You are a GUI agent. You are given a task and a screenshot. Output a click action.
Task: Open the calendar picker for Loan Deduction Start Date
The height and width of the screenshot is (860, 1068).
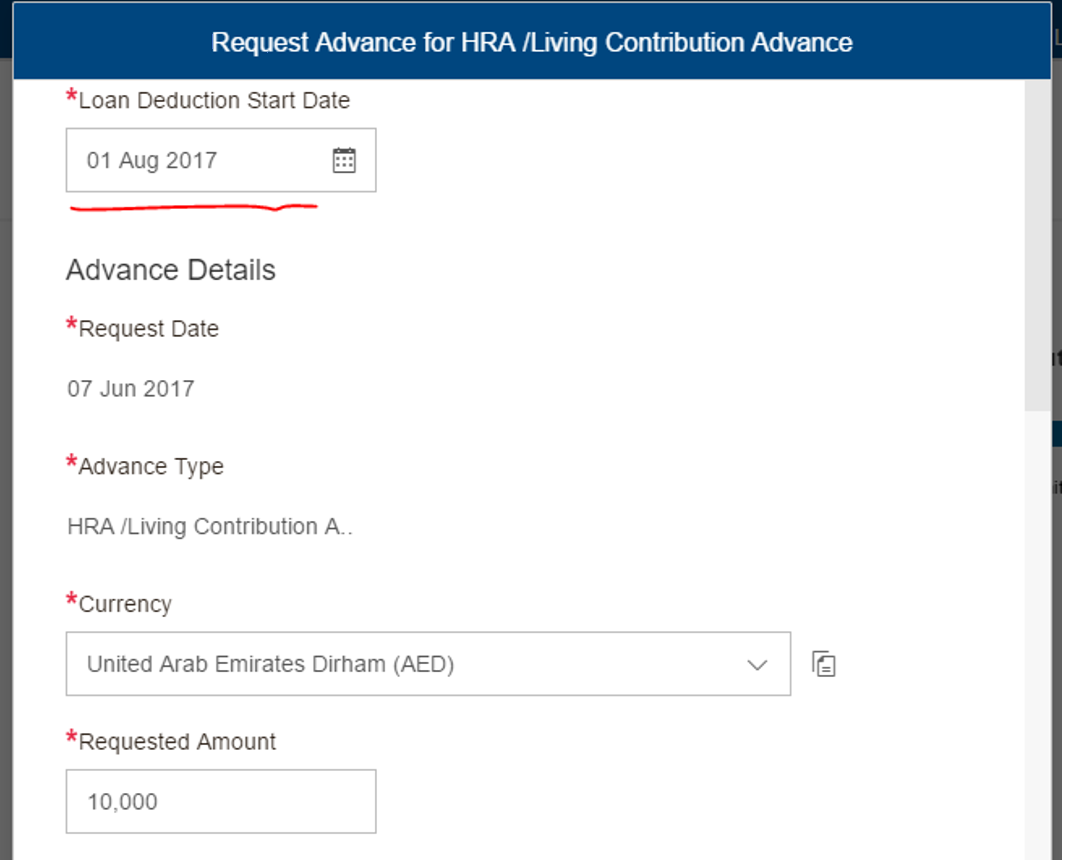tap(344, 161)
